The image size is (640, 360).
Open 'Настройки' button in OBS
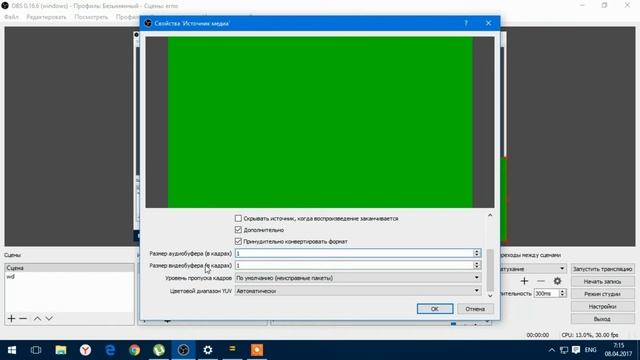(x=602, y=307)
